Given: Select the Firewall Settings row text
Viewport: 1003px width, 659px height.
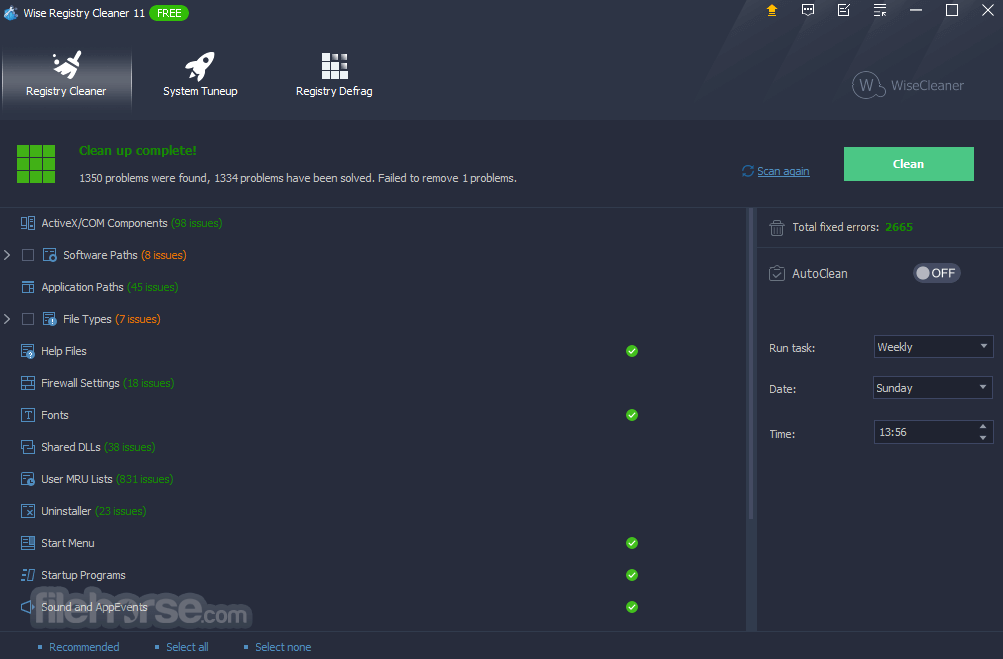Looking at the screenshot, I should 107,383.
